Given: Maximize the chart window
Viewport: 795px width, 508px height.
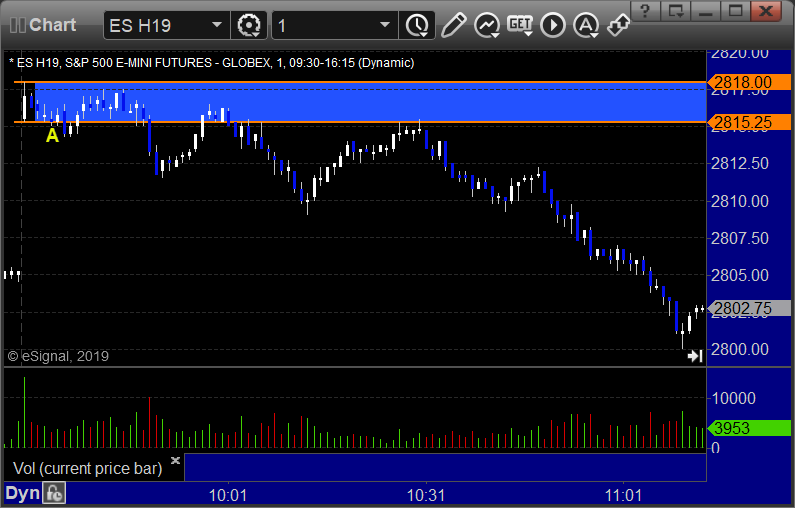Looking at the screenshot, I should pyautogui.click(x=736, y=10).
